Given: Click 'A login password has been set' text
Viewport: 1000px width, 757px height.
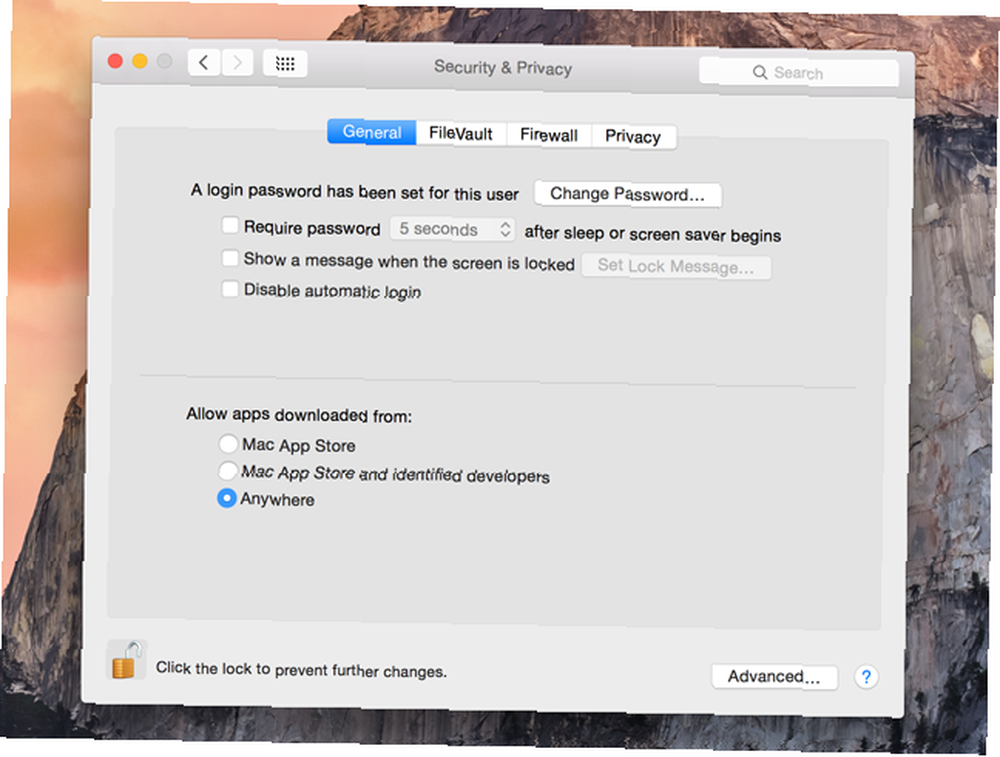Looking at the screenshot, I should click(x=355, y=192).
